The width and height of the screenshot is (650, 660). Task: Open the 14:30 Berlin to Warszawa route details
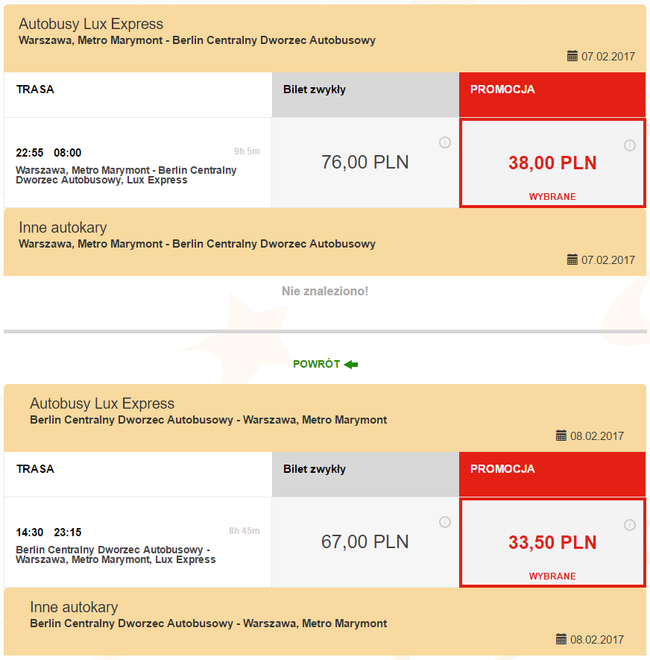pos(138,542)
